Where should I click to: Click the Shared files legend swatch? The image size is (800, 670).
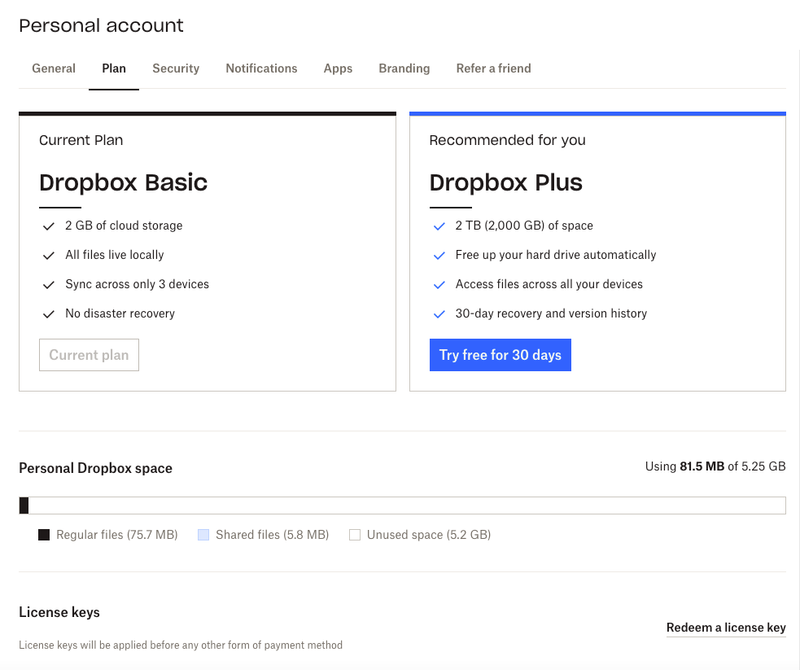point(202,535)
